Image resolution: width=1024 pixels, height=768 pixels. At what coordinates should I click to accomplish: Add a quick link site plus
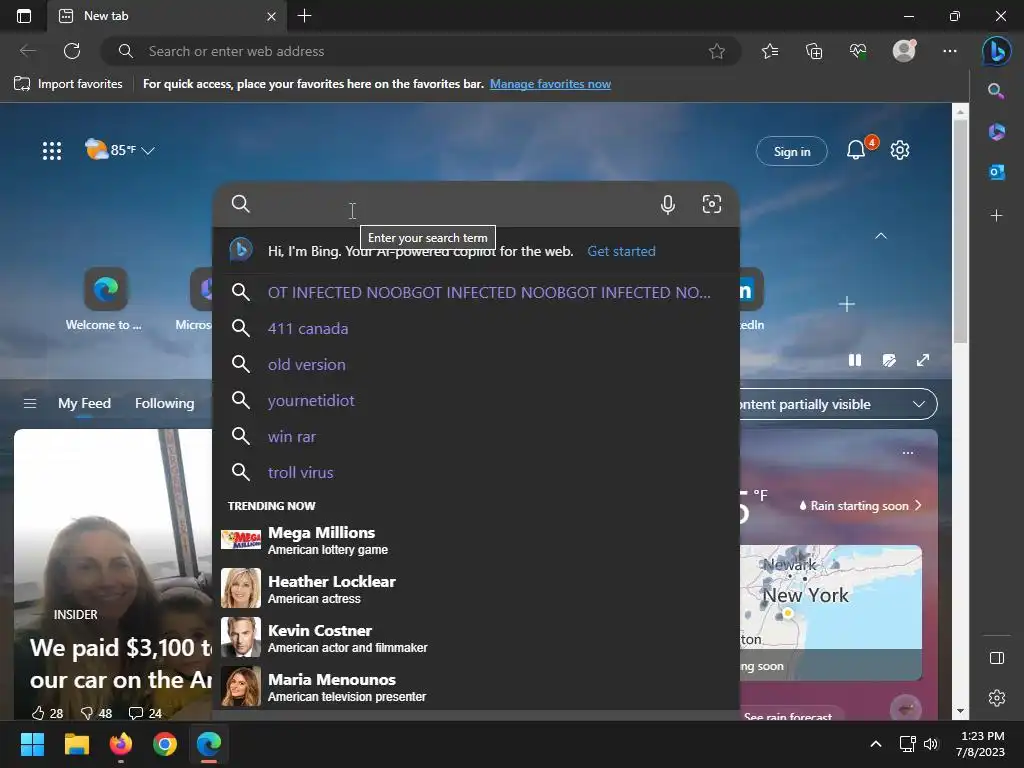(x=846, y=304)
